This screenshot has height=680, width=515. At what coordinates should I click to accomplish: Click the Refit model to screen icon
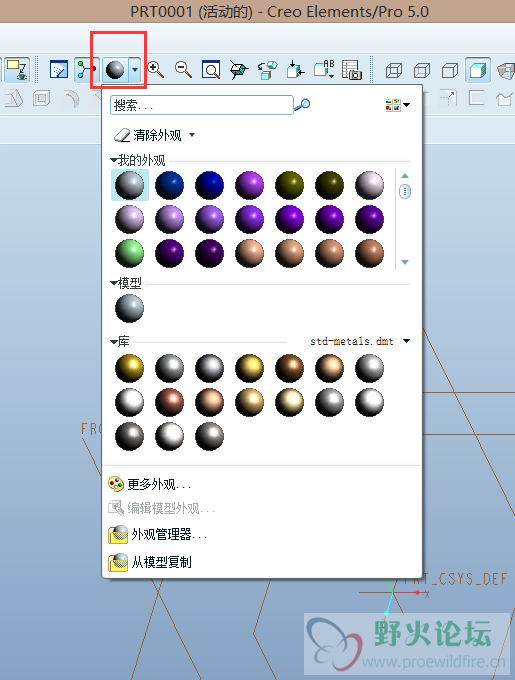click(x=211, y=69)
